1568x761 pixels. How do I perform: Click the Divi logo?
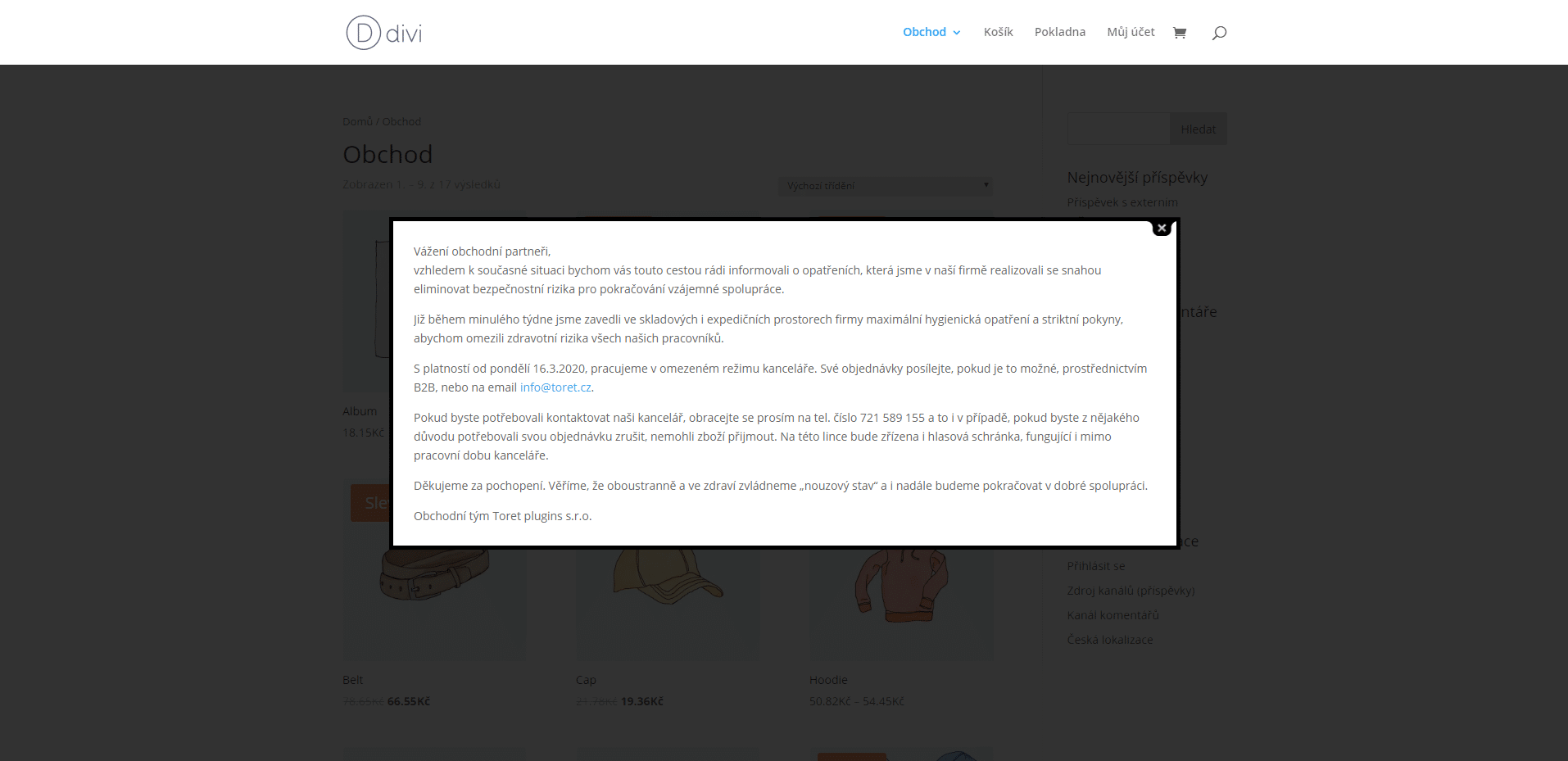click(x=384, y=33)
